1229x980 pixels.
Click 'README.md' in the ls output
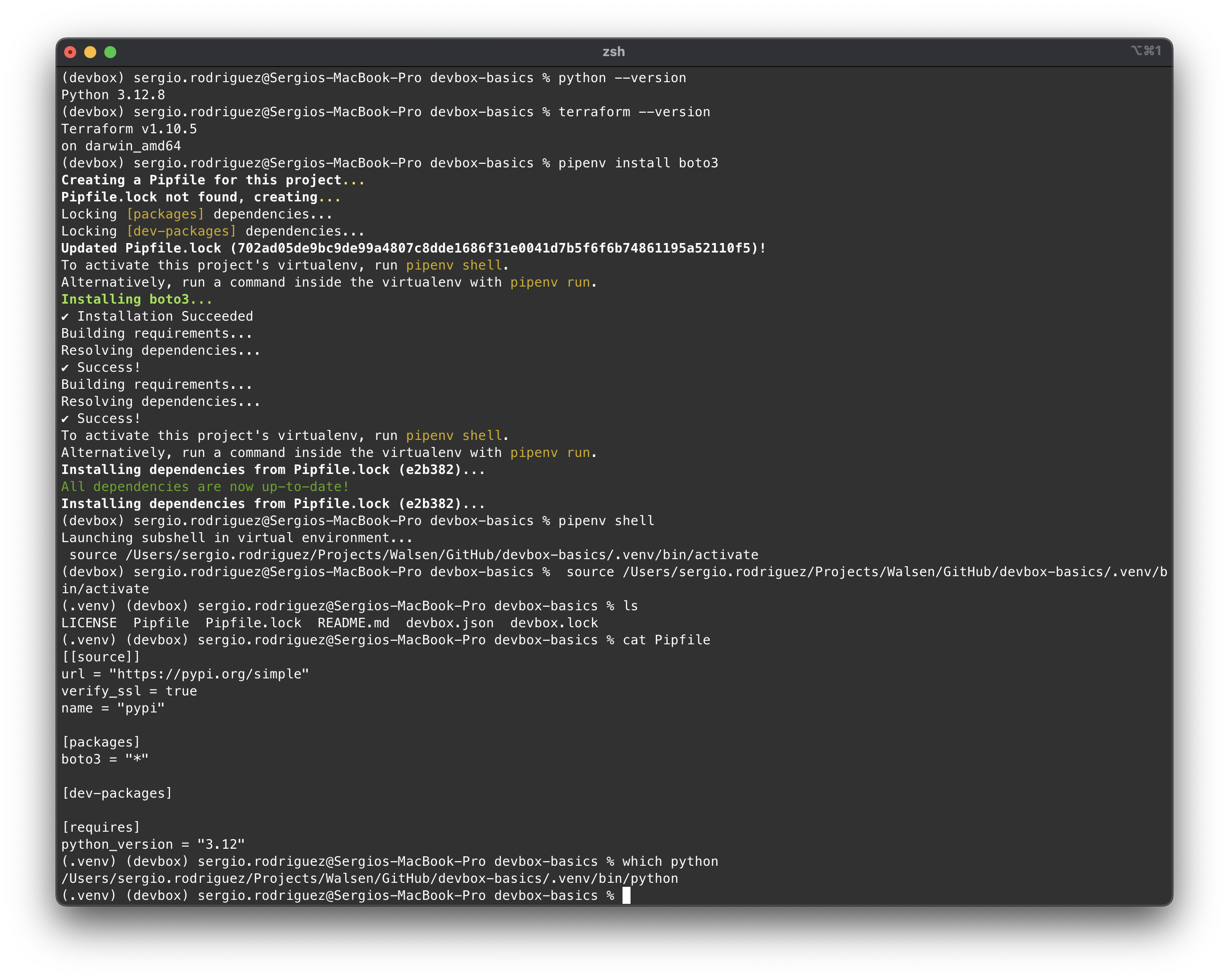click(353, 623)
